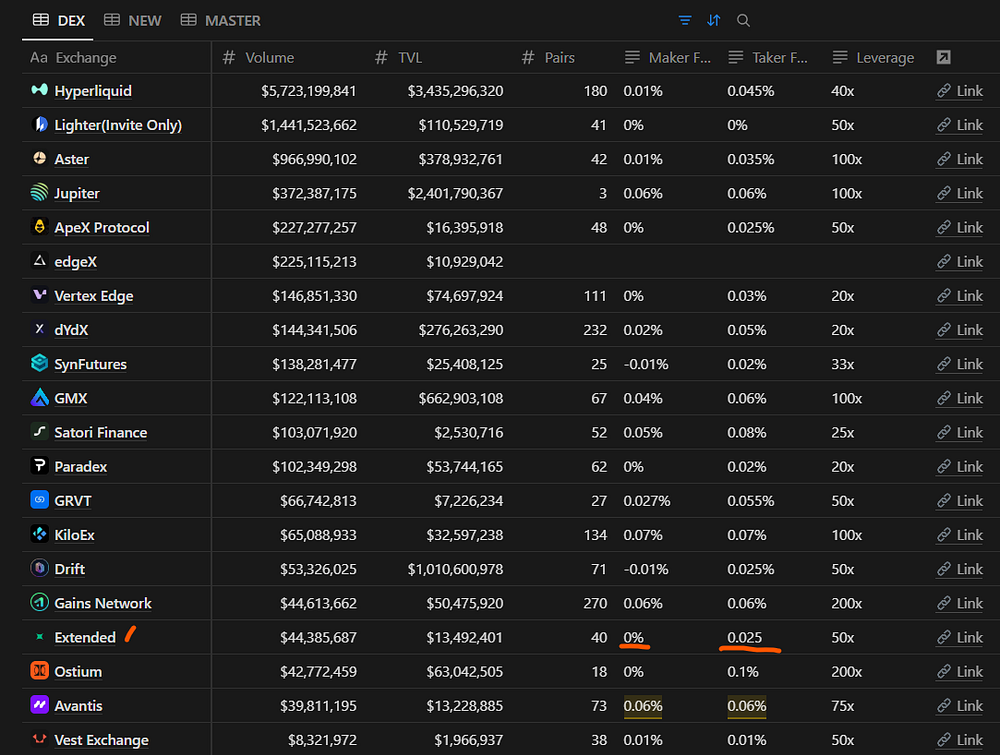Click the Jupiter logo icon
The width and height of the screenshot is (1000, 755).
40,192
